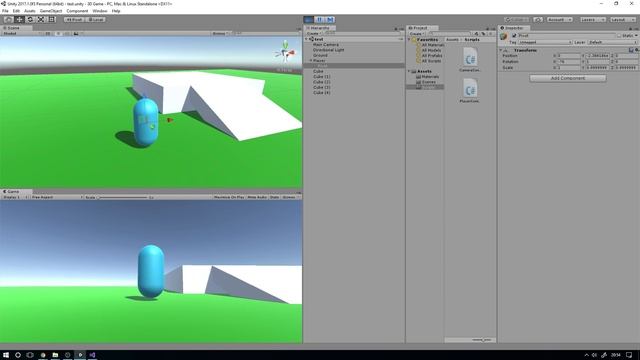Open the Assets menu
Viewport: 640px width, 360px height.
(30, 11)
